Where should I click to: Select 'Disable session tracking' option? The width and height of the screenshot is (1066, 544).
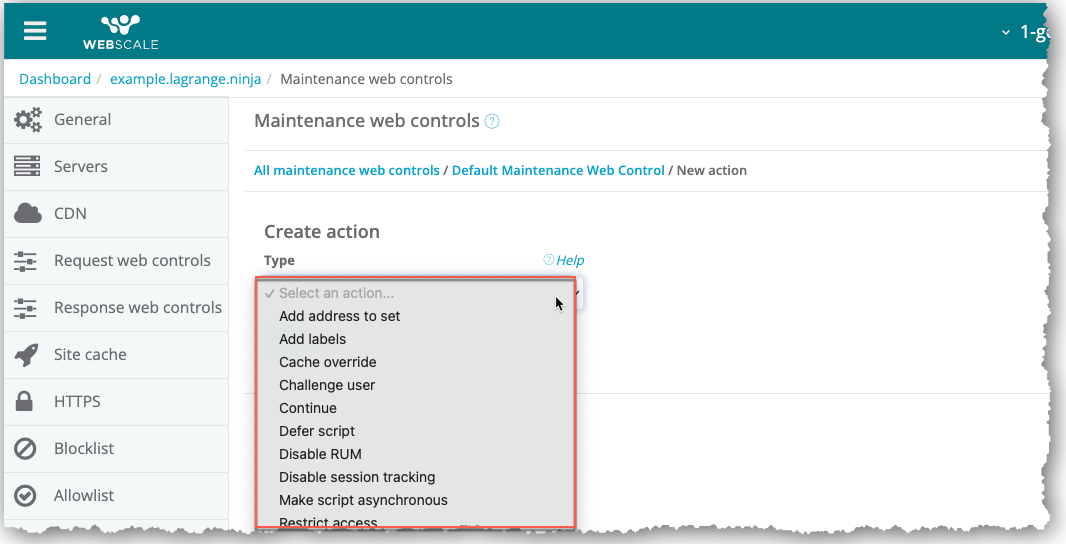coord(357,477)
